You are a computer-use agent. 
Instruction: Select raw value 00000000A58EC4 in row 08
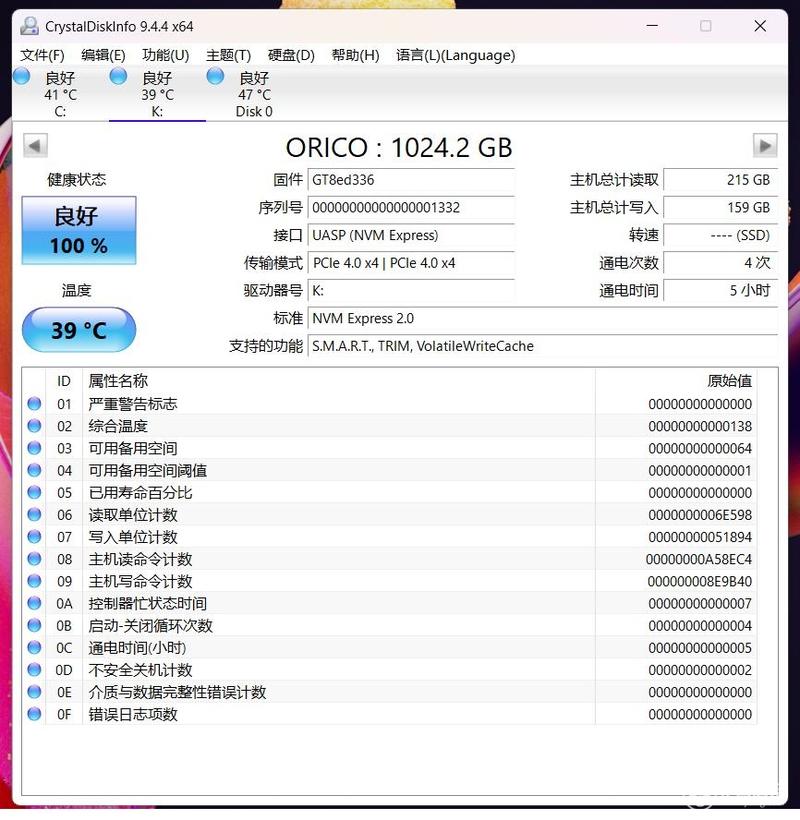tap(699, 559)
